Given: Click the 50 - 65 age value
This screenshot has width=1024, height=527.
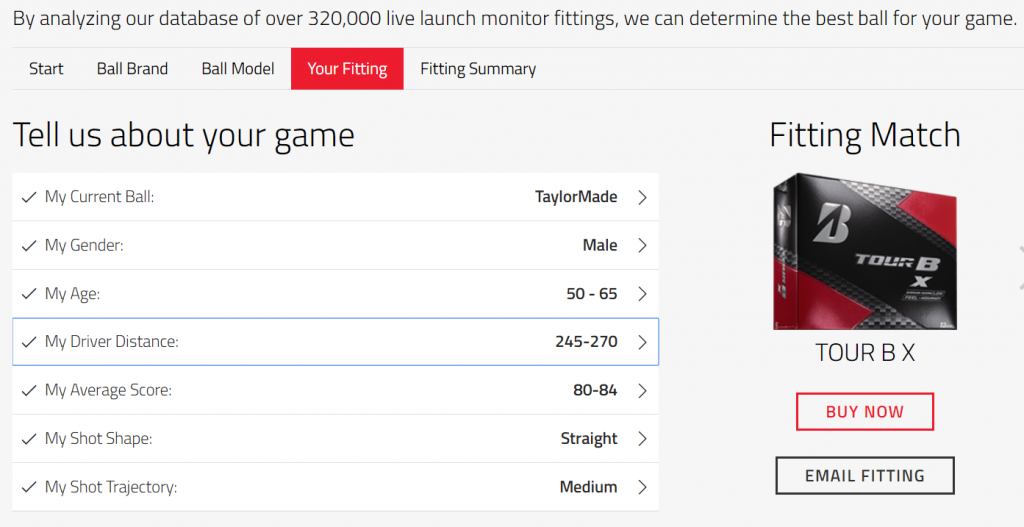Looking at the screenshot, I should click(592, 294).
